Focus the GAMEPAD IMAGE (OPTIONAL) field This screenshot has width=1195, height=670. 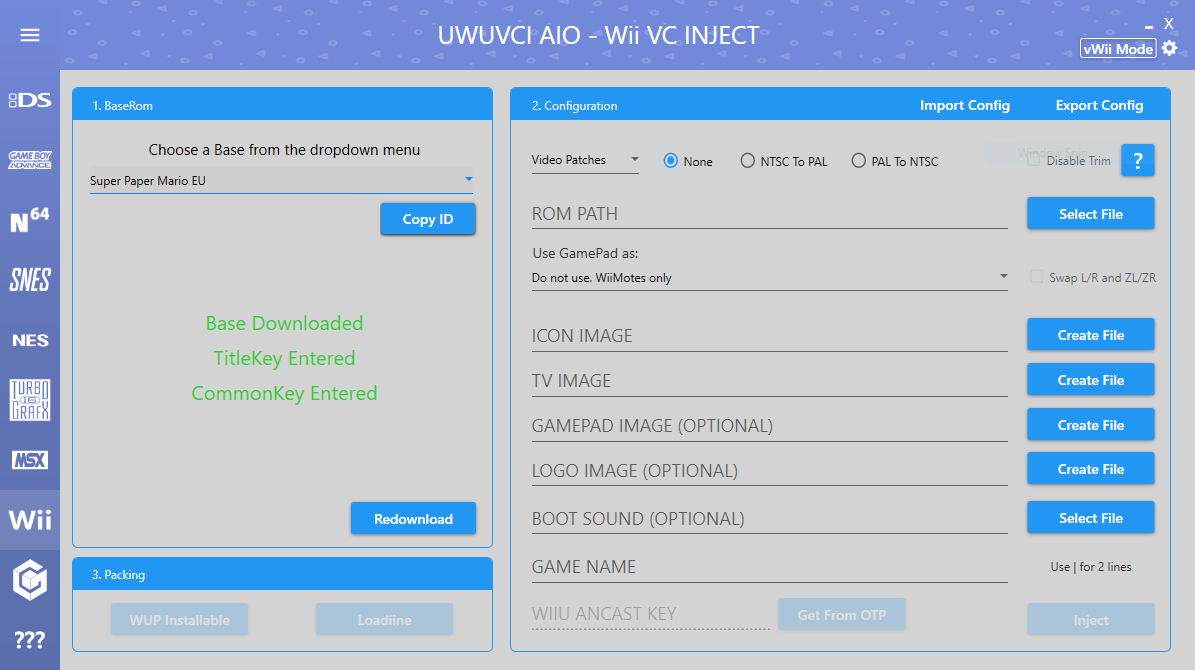point(769,426)
